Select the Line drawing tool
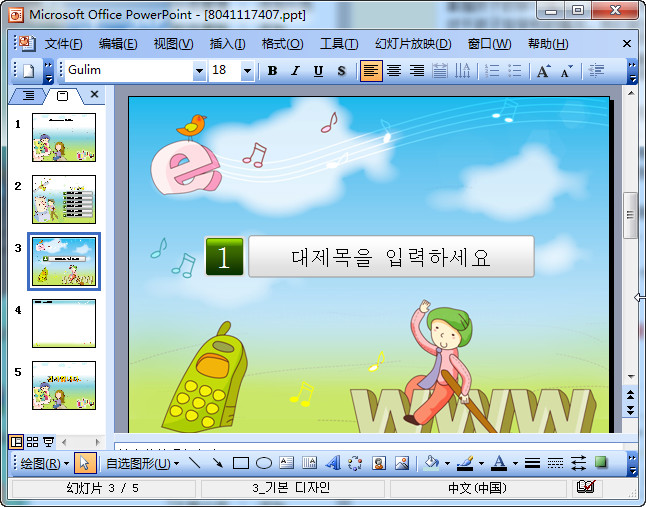646x507 pixels. tap(194, 463)
